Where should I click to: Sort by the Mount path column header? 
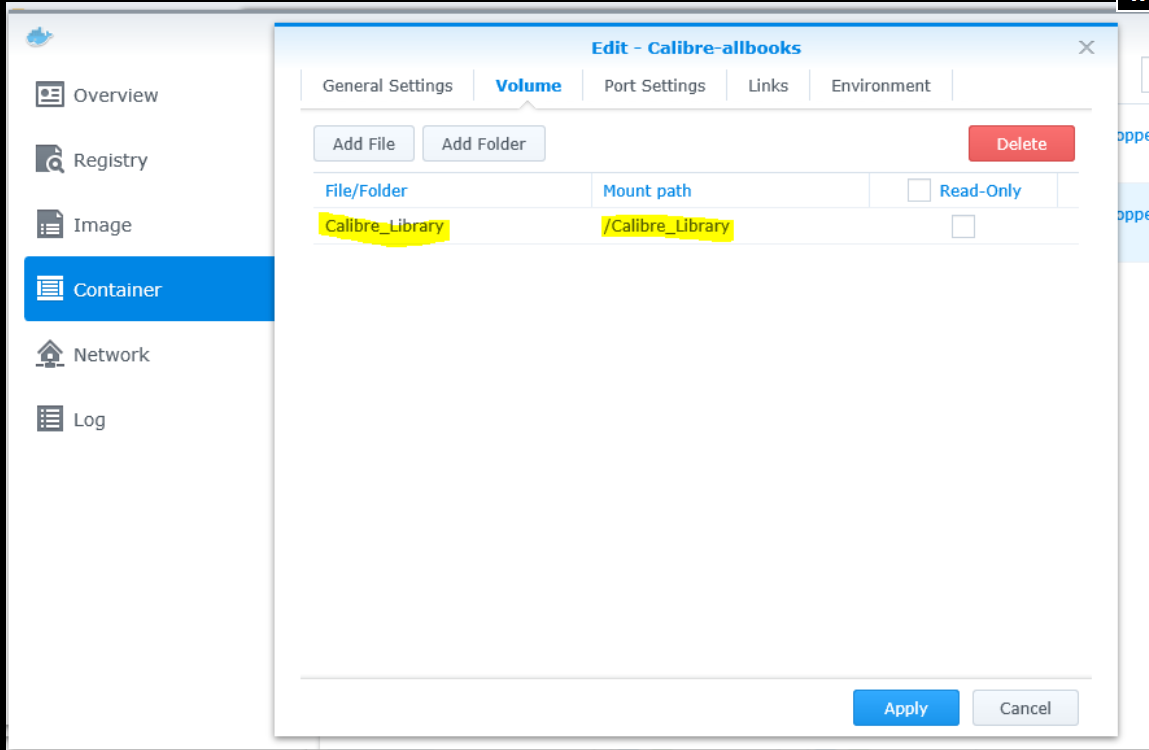click(730, 191)
